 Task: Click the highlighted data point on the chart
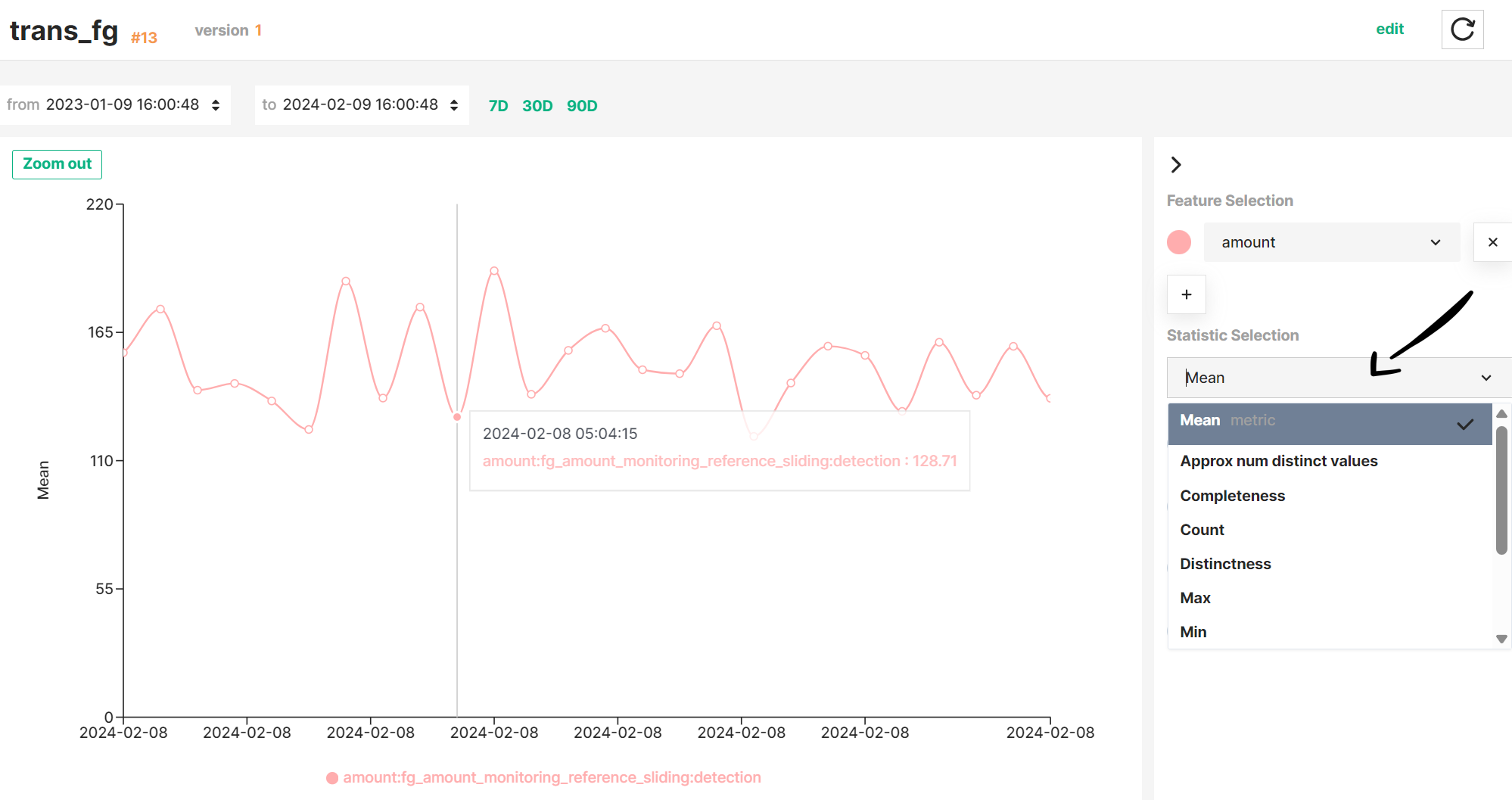pos(457,416)
